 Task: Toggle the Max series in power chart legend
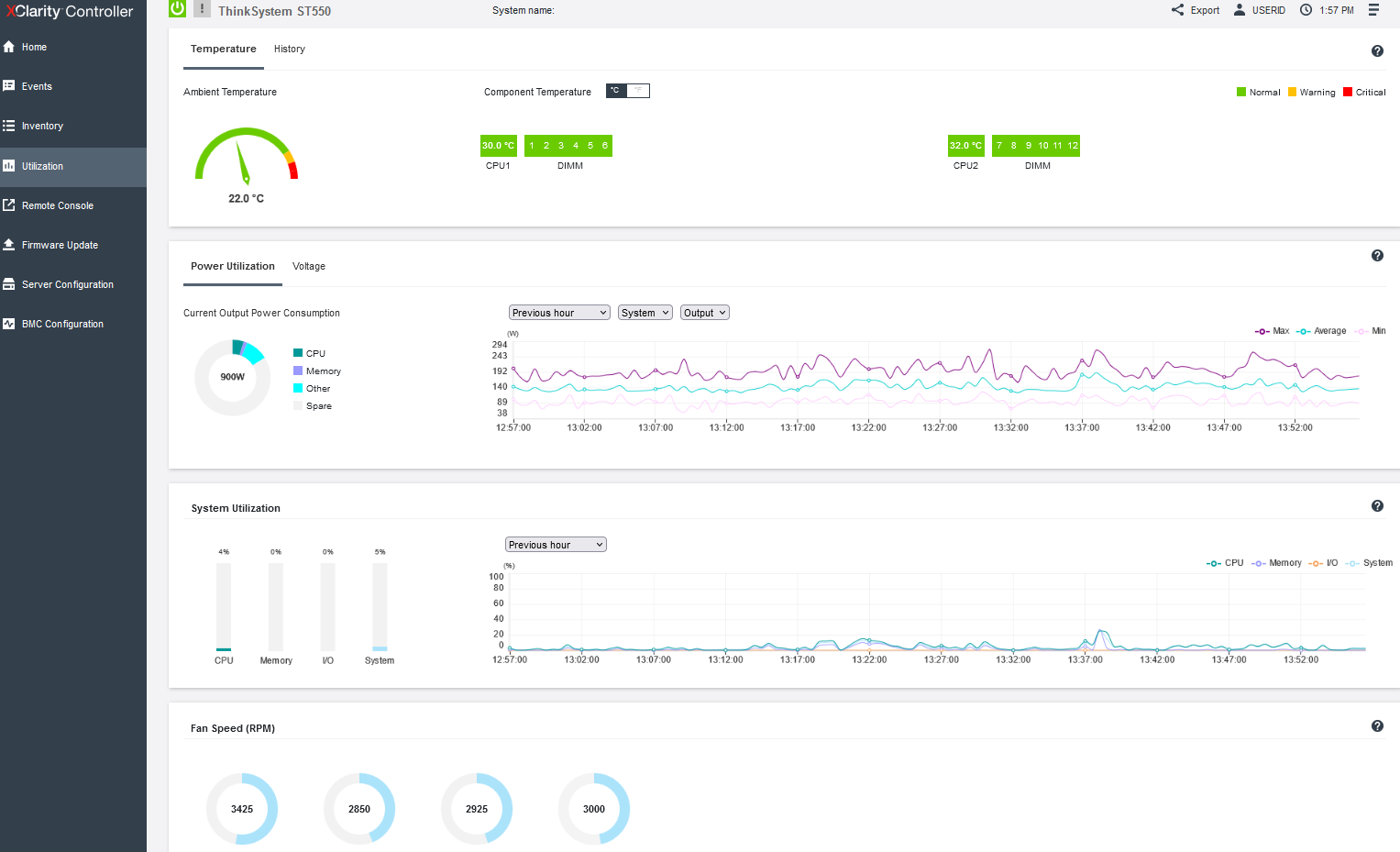click(1273, 331)
